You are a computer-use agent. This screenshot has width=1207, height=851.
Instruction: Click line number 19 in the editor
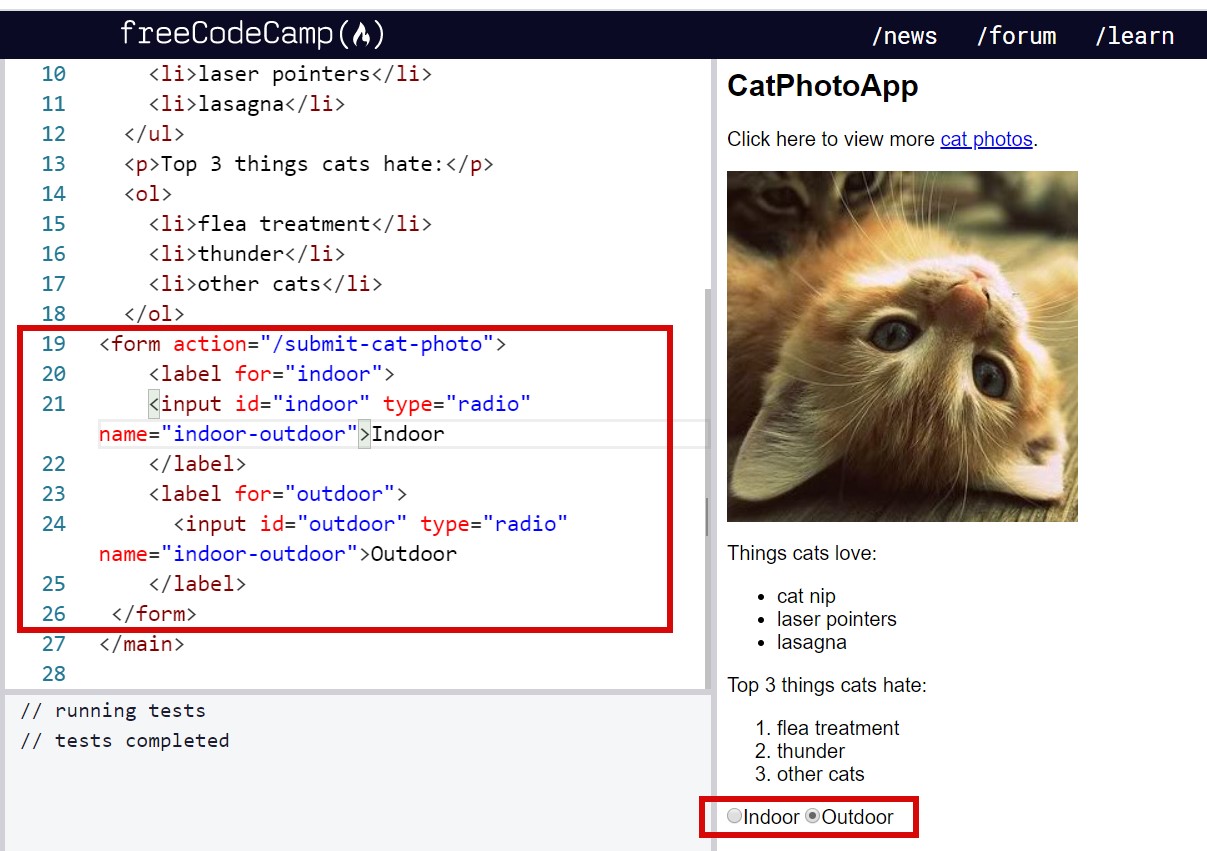coord(54,343)
